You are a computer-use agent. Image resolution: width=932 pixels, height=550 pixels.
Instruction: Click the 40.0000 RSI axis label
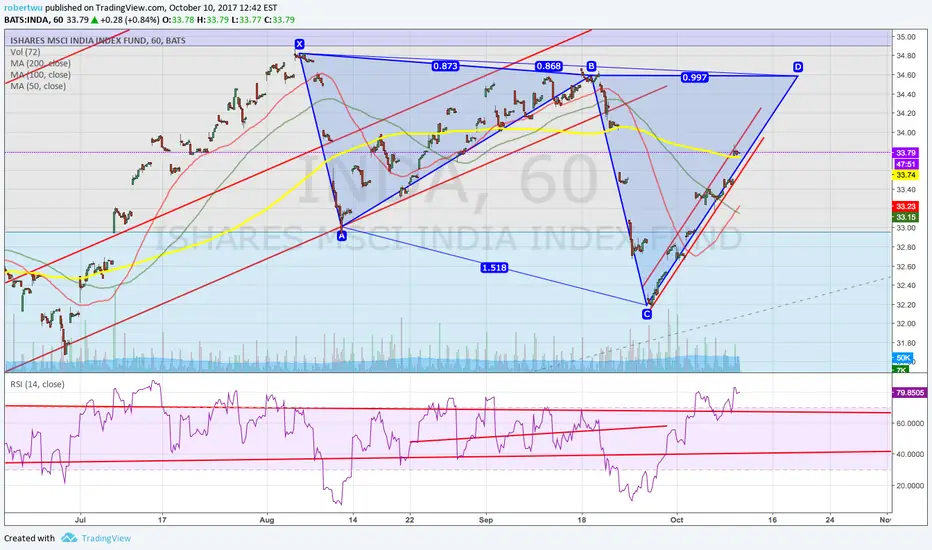click(910, 454)
